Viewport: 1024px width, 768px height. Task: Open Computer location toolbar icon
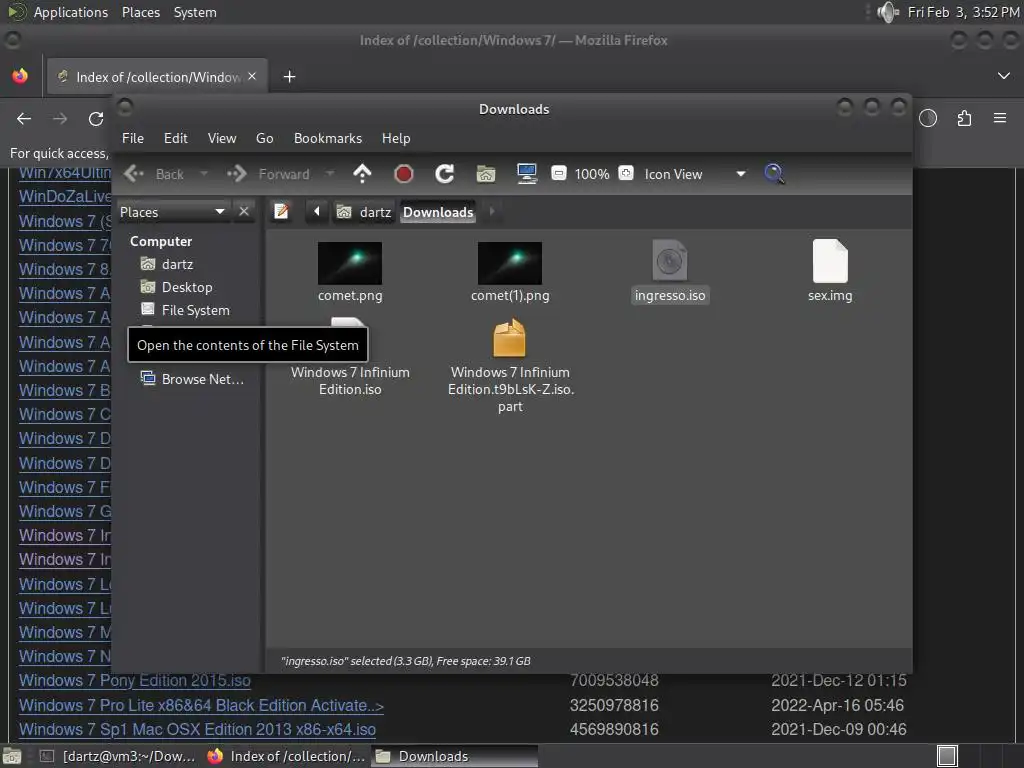(526, 174)
